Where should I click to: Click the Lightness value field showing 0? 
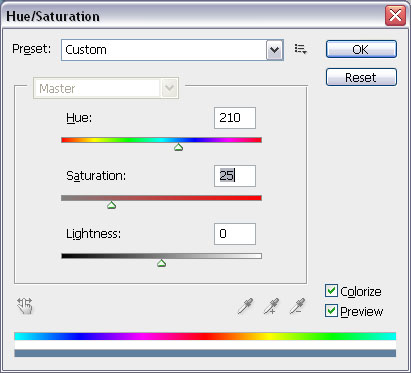coord(235,234)
